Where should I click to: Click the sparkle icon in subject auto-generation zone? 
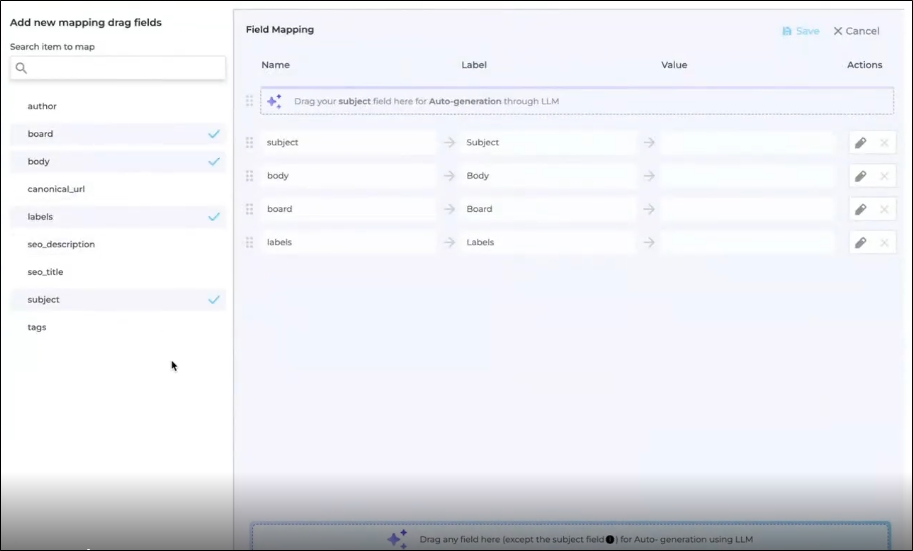coord(274,101)
